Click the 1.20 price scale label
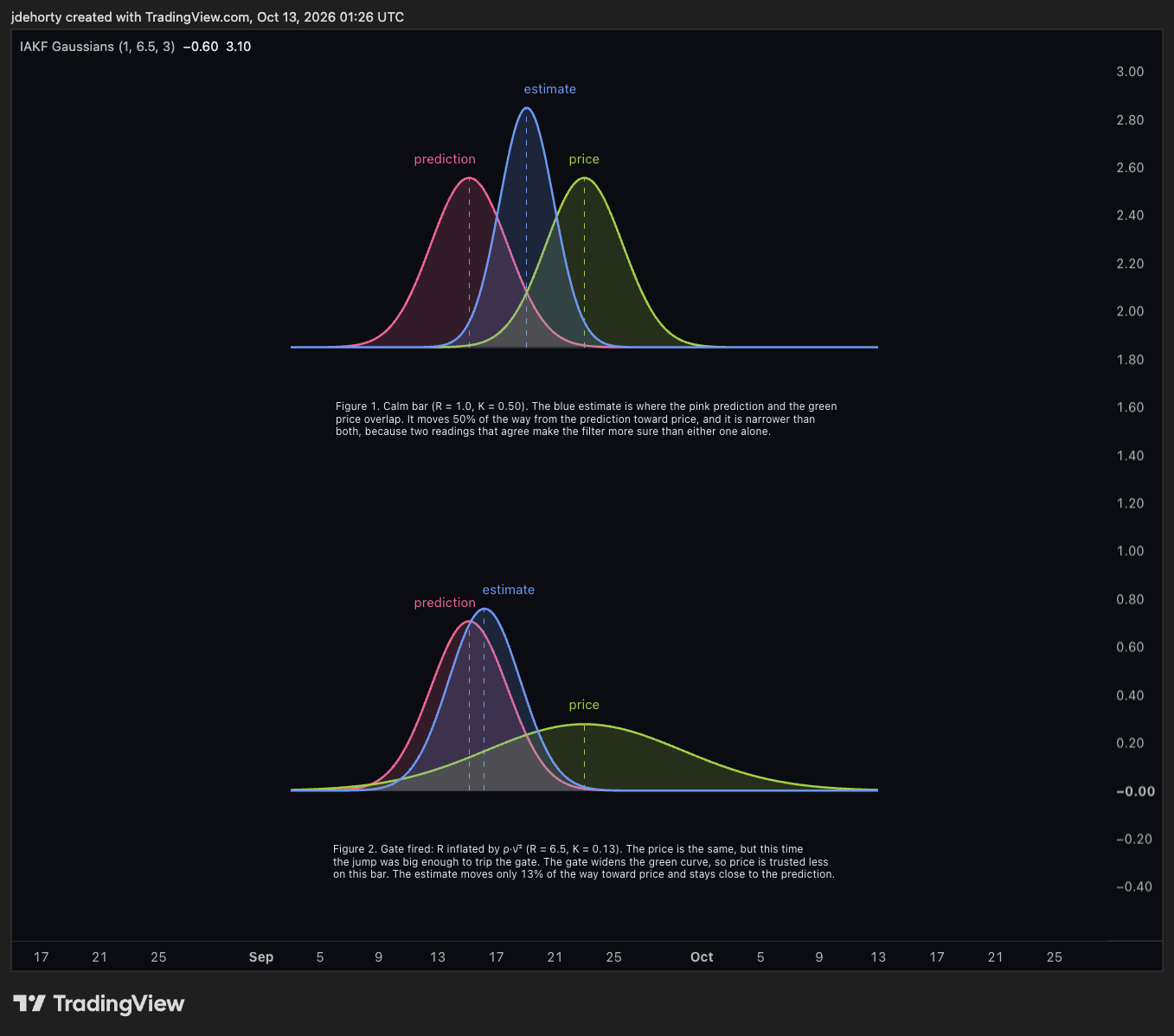 [1130, 503]
